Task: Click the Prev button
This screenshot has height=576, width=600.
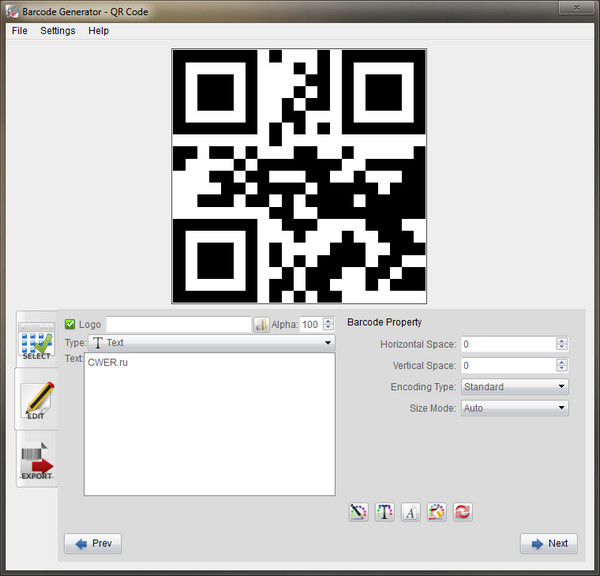Action: [x=93, y=543]
